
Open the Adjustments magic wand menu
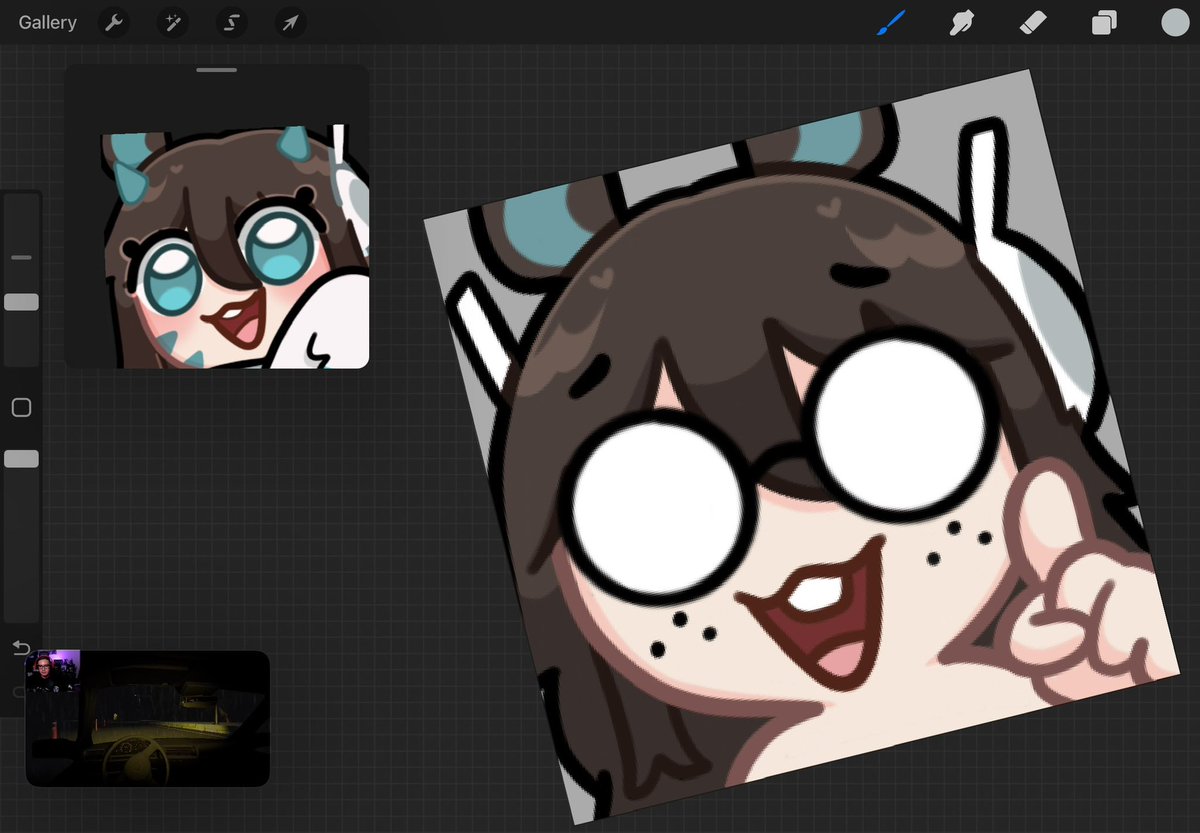pyautogui.click(x=172, y=22)
